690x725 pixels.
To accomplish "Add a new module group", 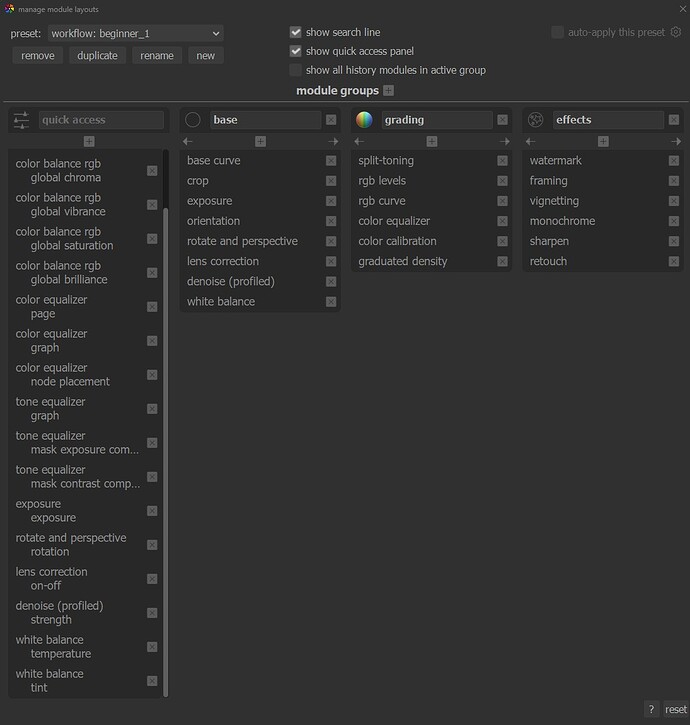I will pyautogui.click(x=388, y=91).
